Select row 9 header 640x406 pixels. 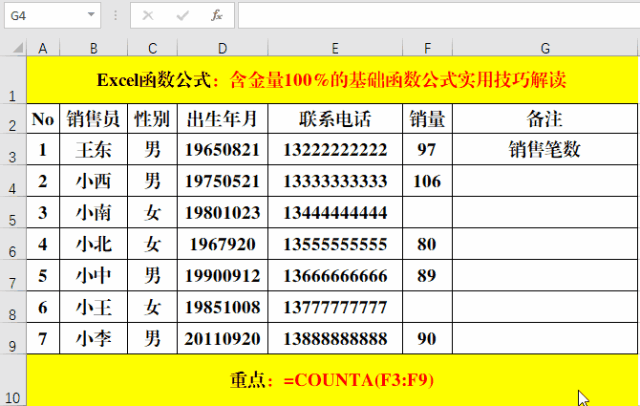[13, 338]
